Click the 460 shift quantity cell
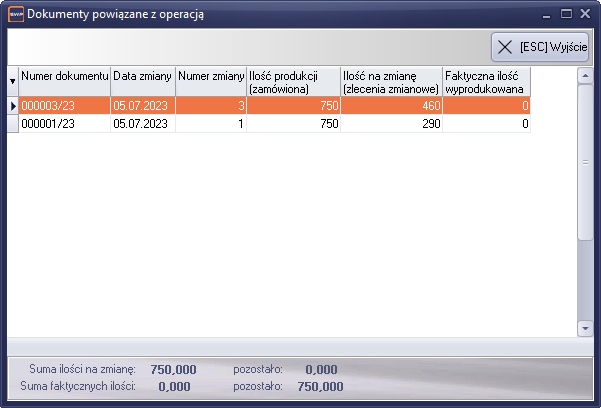Image resolution: width=601 pixels, height=408 pixels. 390,105
